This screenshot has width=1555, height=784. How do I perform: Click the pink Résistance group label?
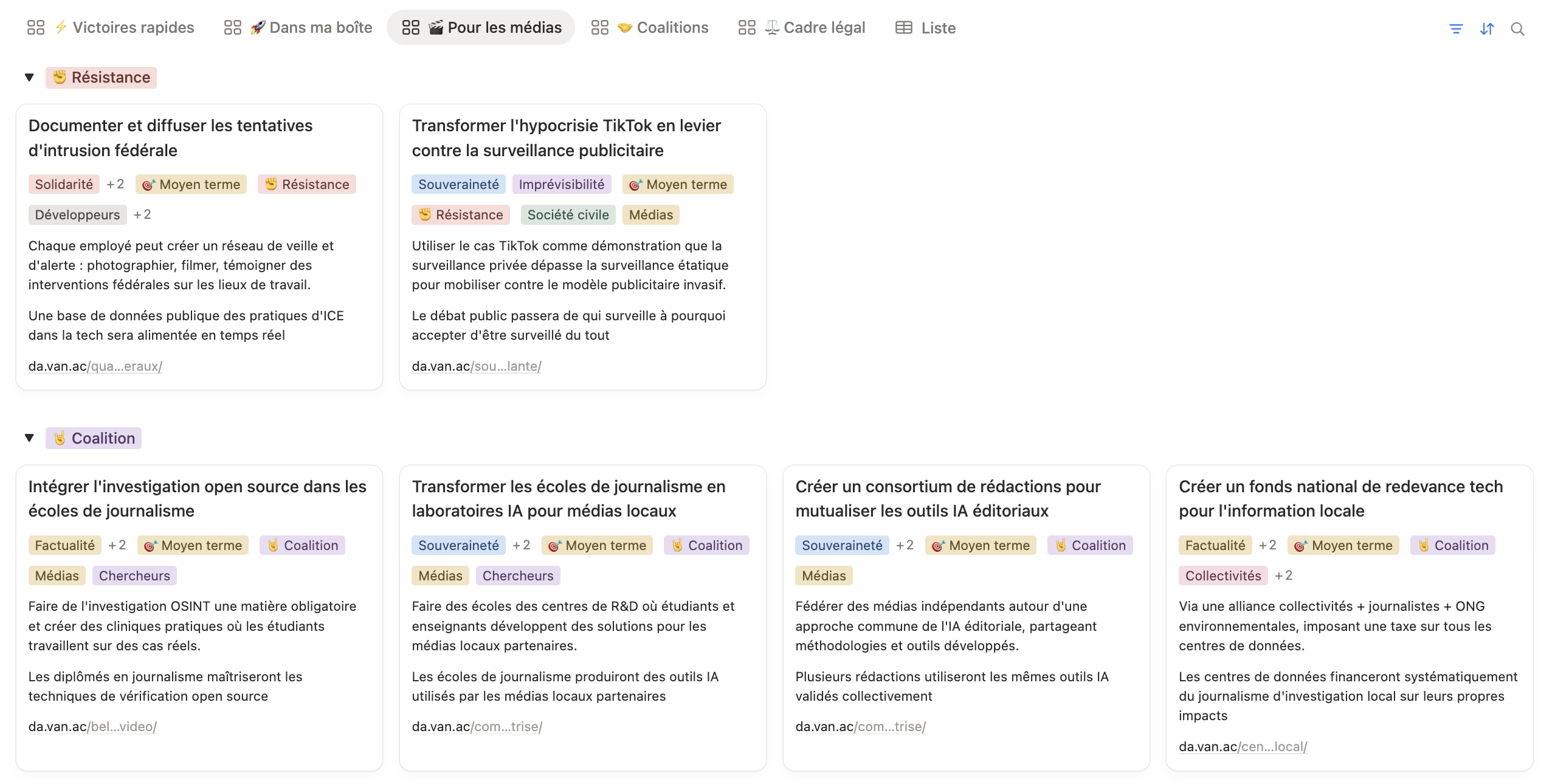click(102, 77)
